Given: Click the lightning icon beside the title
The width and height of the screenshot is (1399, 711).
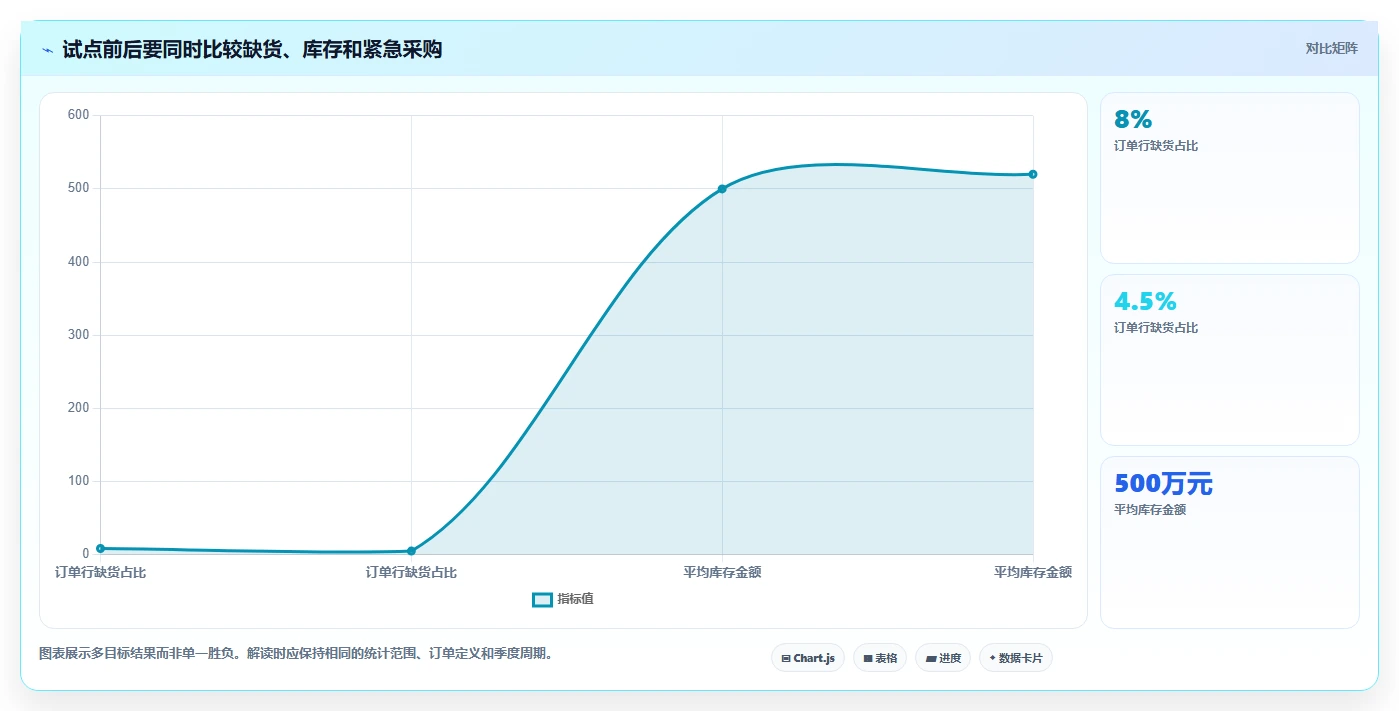Looking at the screenshot, I should 47,49.
